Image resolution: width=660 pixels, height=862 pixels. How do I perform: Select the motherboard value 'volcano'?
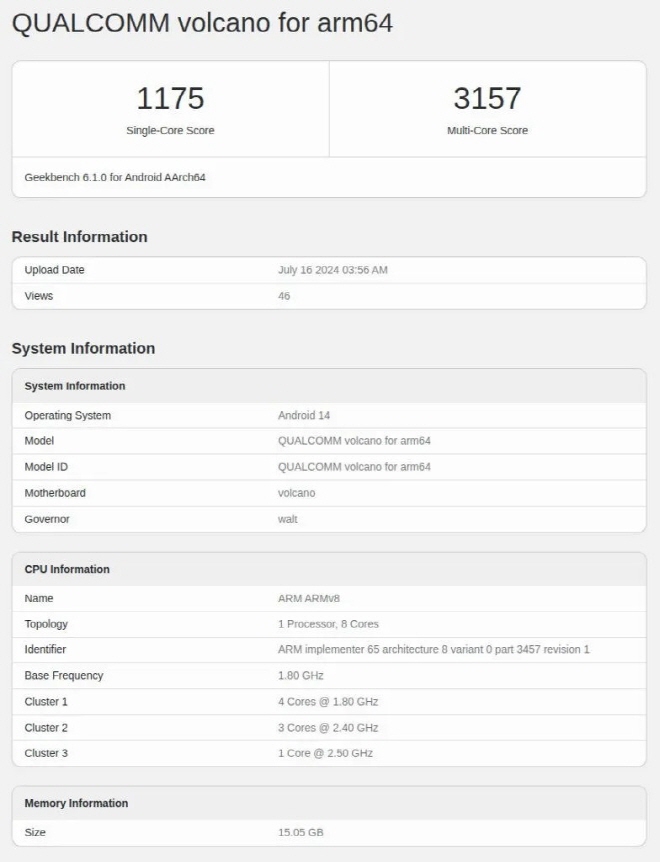(296, 493)
